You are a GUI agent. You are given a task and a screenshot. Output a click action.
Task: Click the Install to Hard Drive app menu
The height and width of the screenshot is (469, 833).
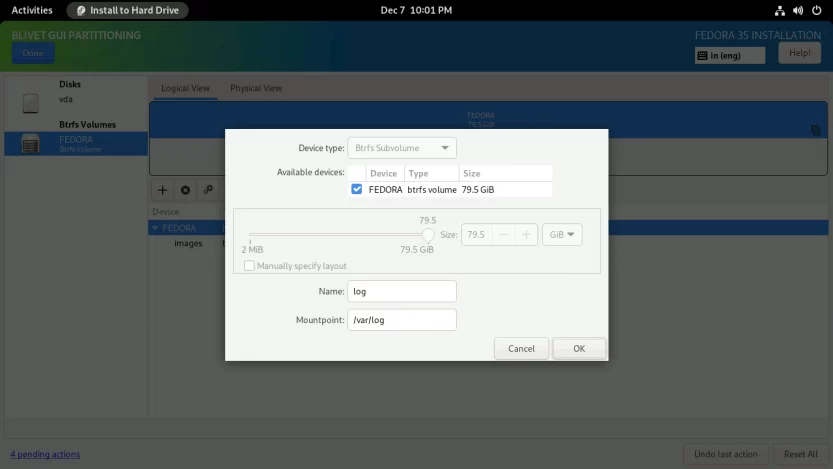(x=128, y=10)
